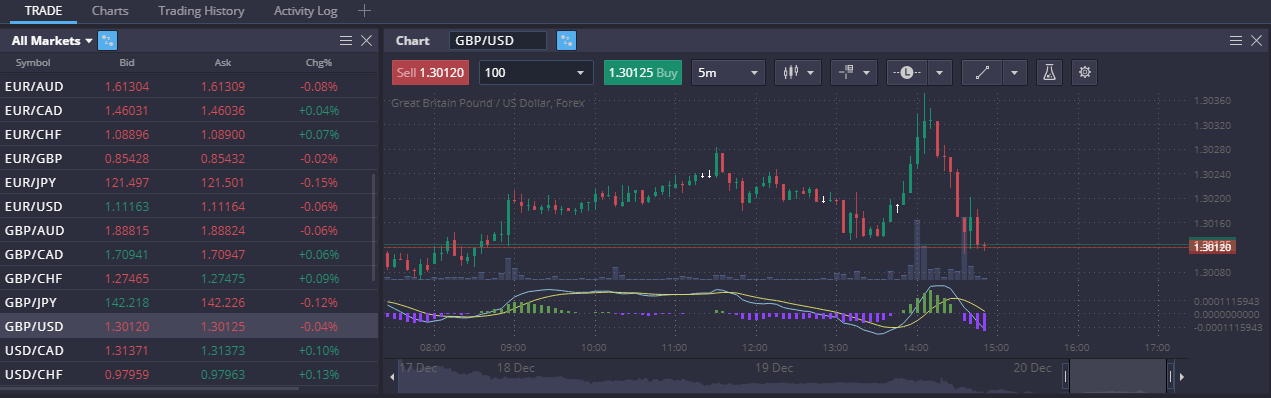Click EUR/USD bid price 1.11163
The height and width of the screenshot is (398, 1271).
tap(127, 206)
